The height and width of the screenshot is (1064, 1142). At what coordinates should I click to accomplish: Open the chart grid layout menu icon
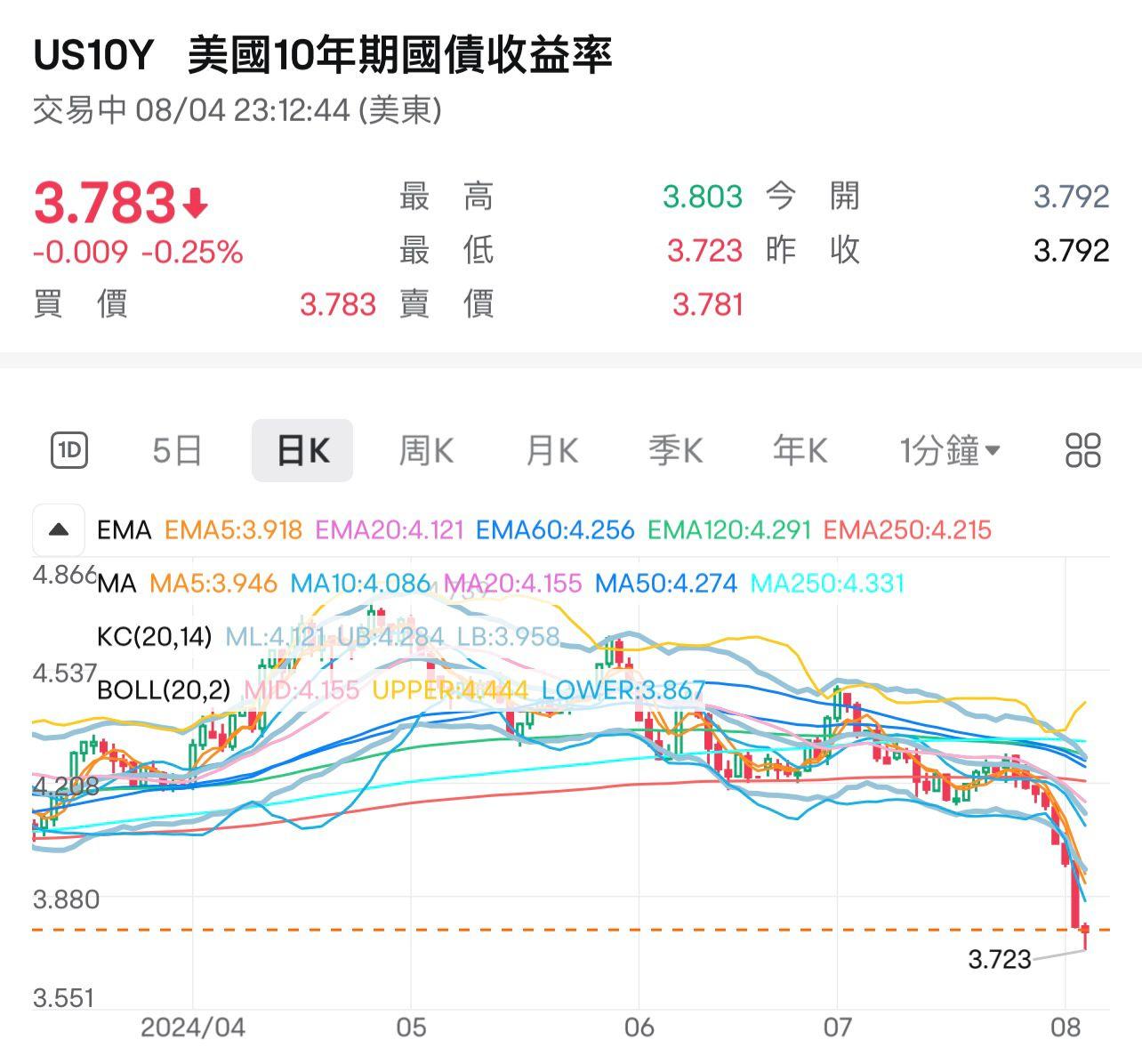(x=1082, y=450)
